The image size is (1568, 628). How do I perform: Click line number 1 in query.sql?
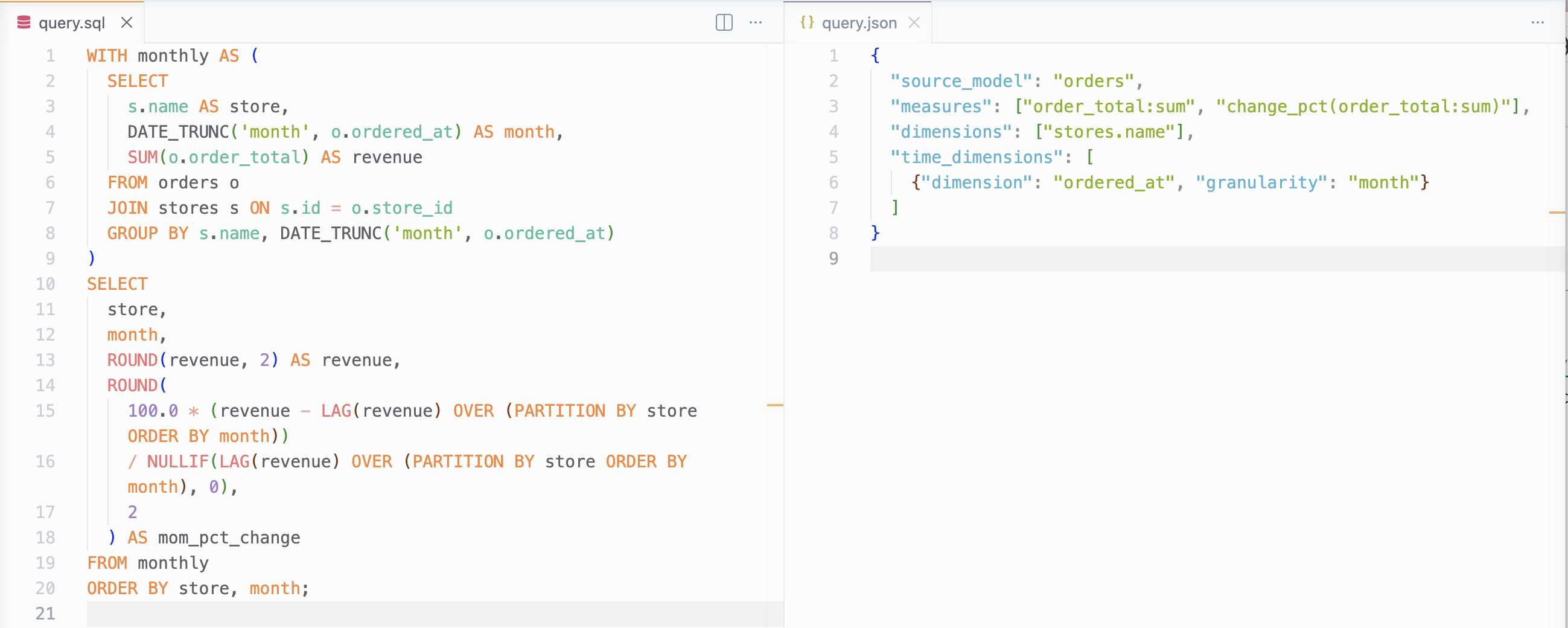tap(51, 56)
